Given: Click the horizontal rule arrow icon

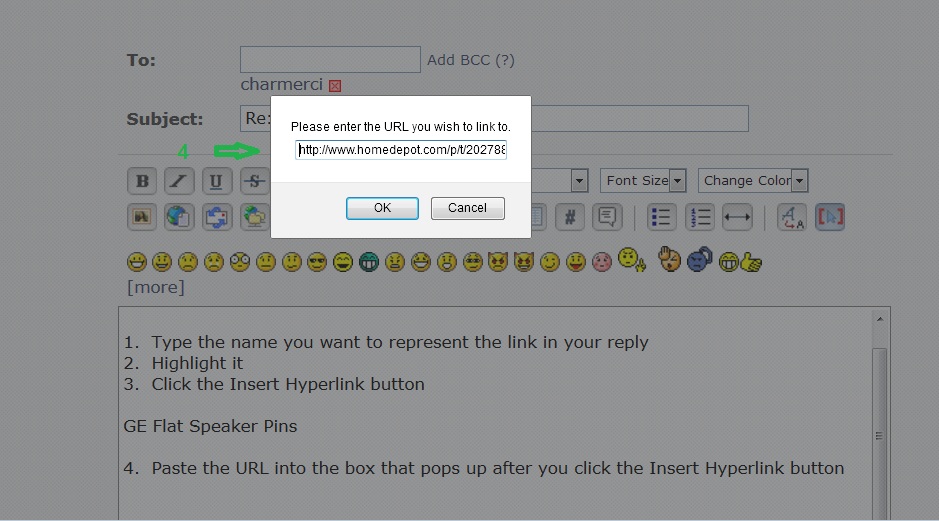Looking at the screenshot, I should tap(737, 217).
